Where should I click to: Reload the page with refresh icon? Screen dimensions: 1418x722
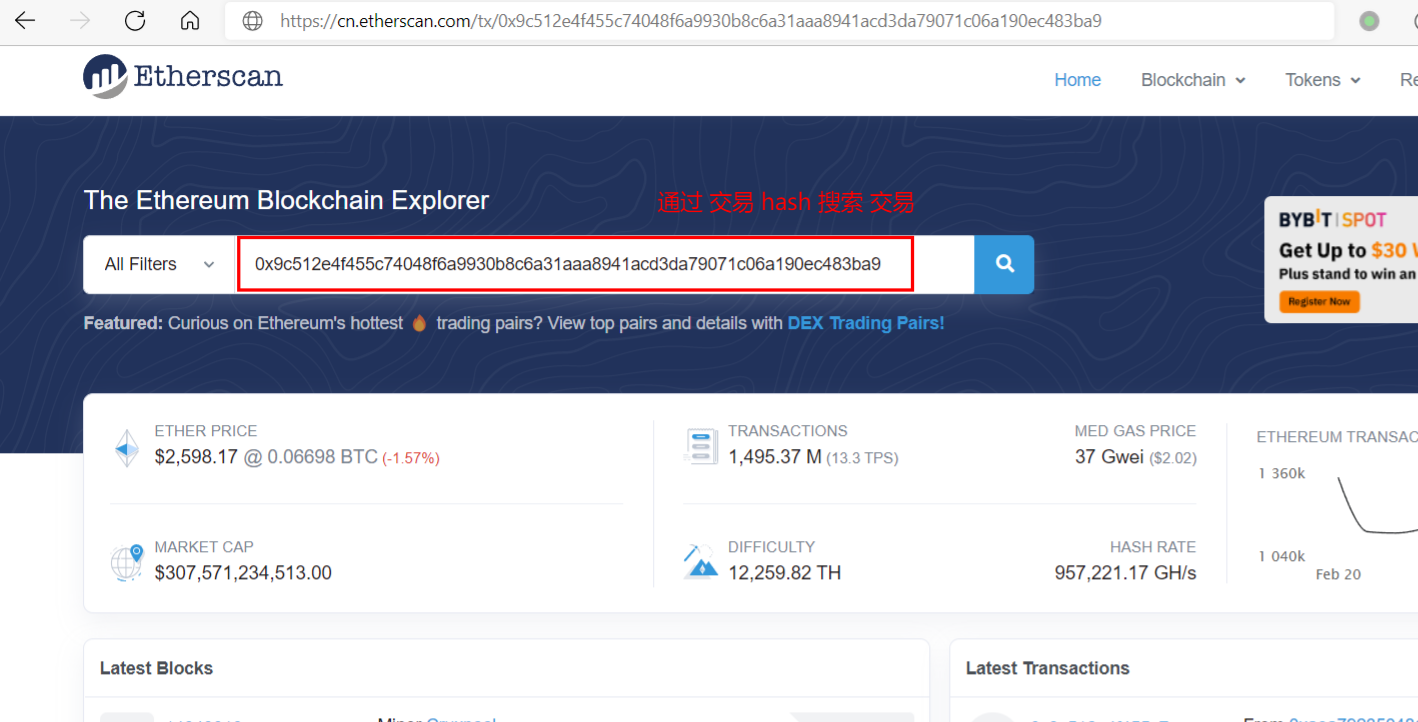pyautogui.click(x=135, y=21)
